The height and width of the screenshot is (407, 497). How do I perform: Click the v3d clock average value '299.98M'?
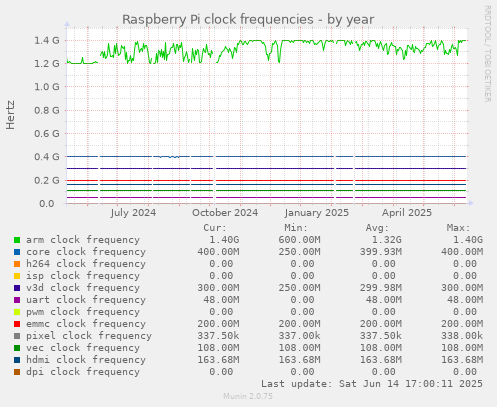coord(381,288)
